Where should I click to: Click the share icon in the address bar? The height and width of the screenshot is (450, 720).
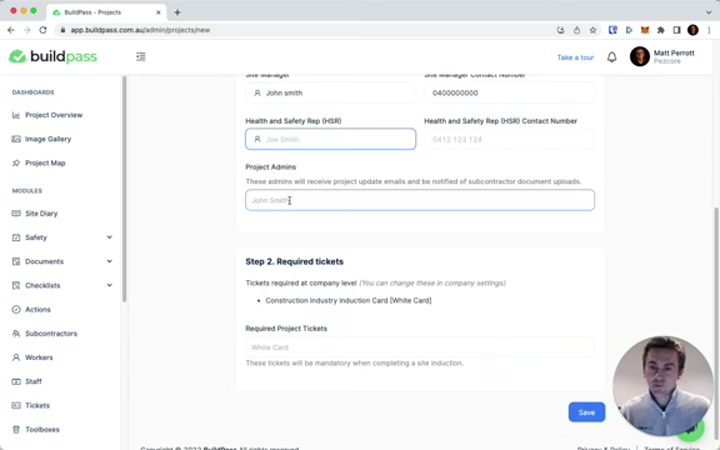click(x=577, y=30)
